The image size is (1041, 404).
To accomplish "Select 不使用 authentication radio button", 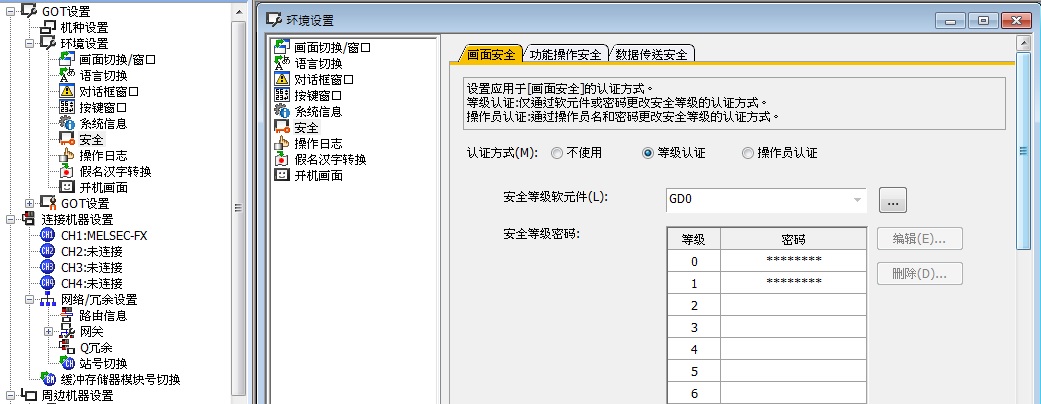I will click(557, 153).
